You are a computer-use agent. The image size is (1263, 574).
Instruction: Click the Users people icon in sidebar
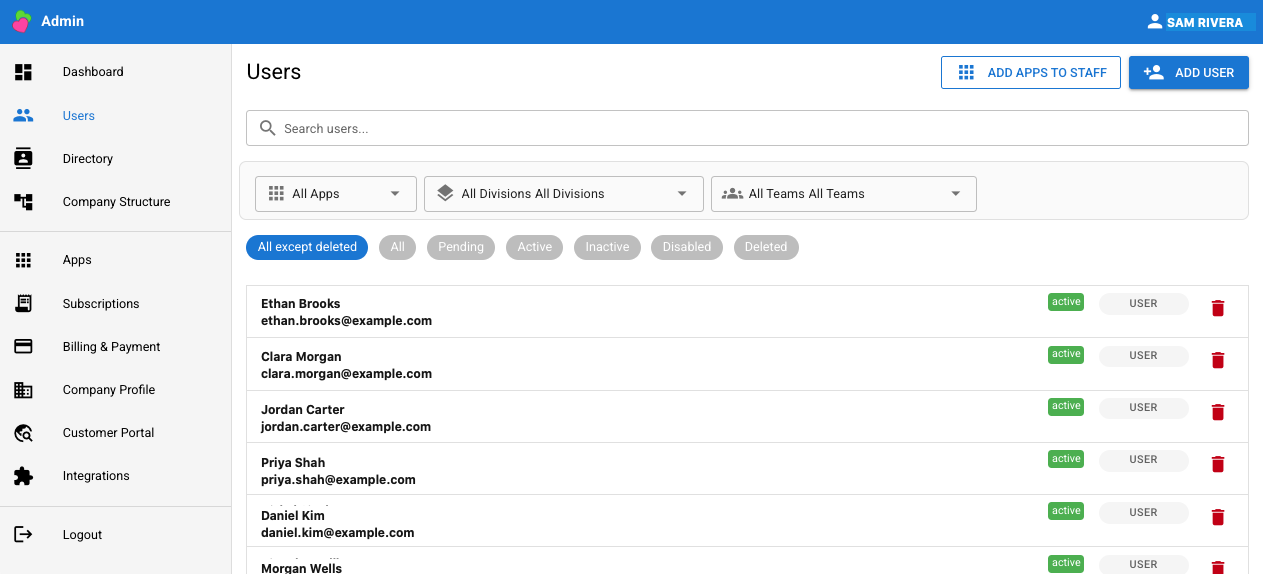coord(23,116)
